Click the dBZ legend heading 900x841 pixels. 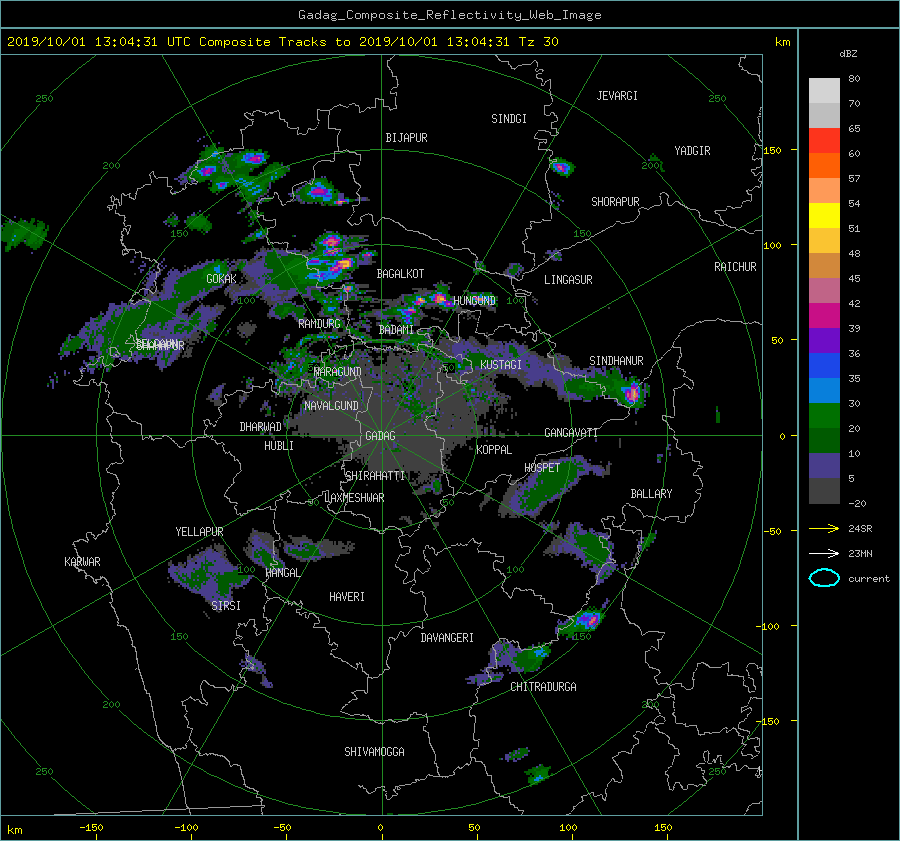(x=848, y=54)
